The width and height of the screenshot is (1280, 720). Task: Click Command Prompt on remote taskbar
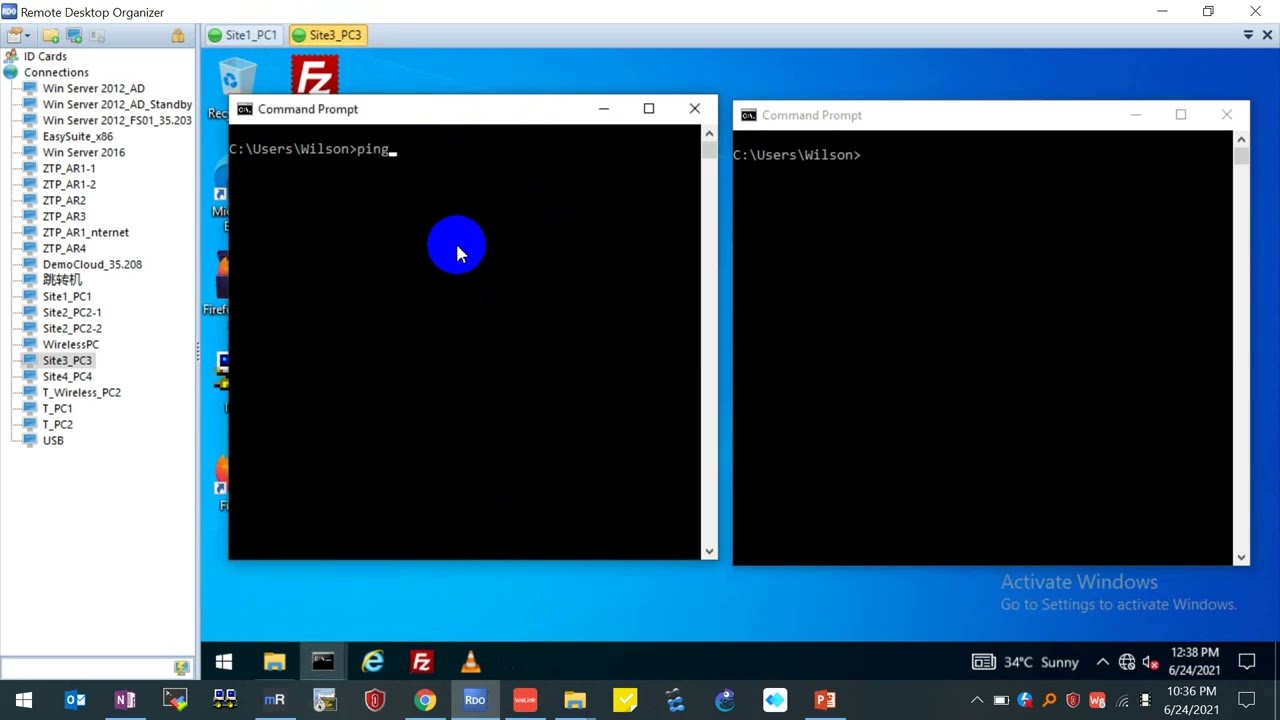pyautogui.click(x=322, y=662)
